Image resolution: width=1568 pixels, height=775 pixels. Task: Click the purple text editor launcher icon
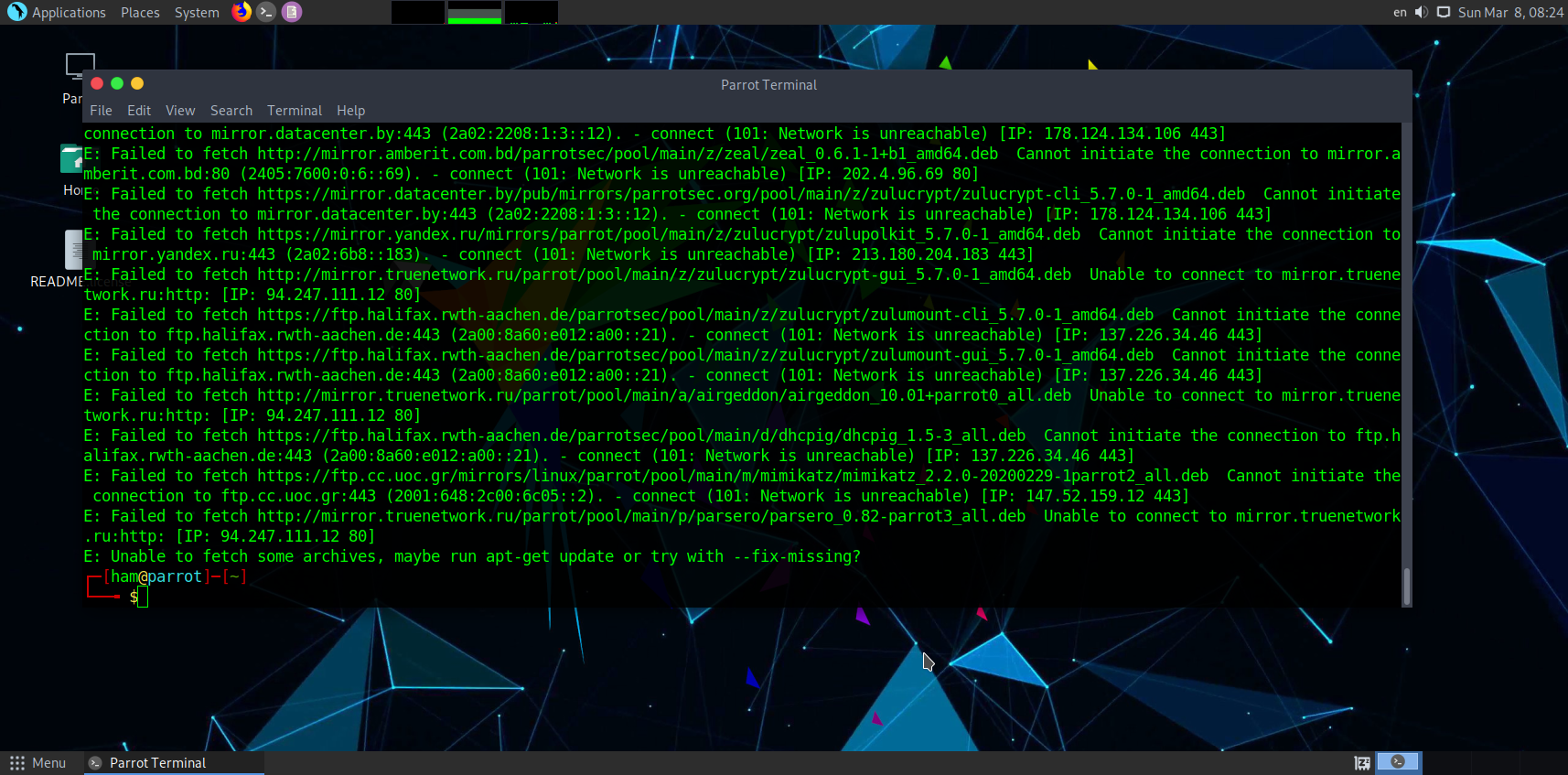[x=292, y=12]
